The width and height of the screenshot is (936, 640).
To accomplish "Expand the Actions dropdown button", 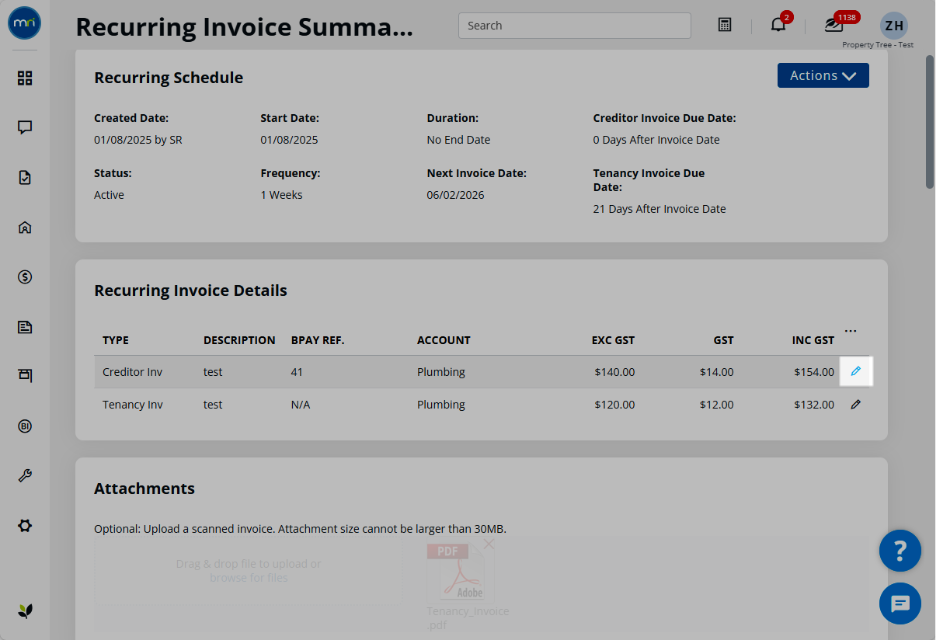I will coord(823,76).
